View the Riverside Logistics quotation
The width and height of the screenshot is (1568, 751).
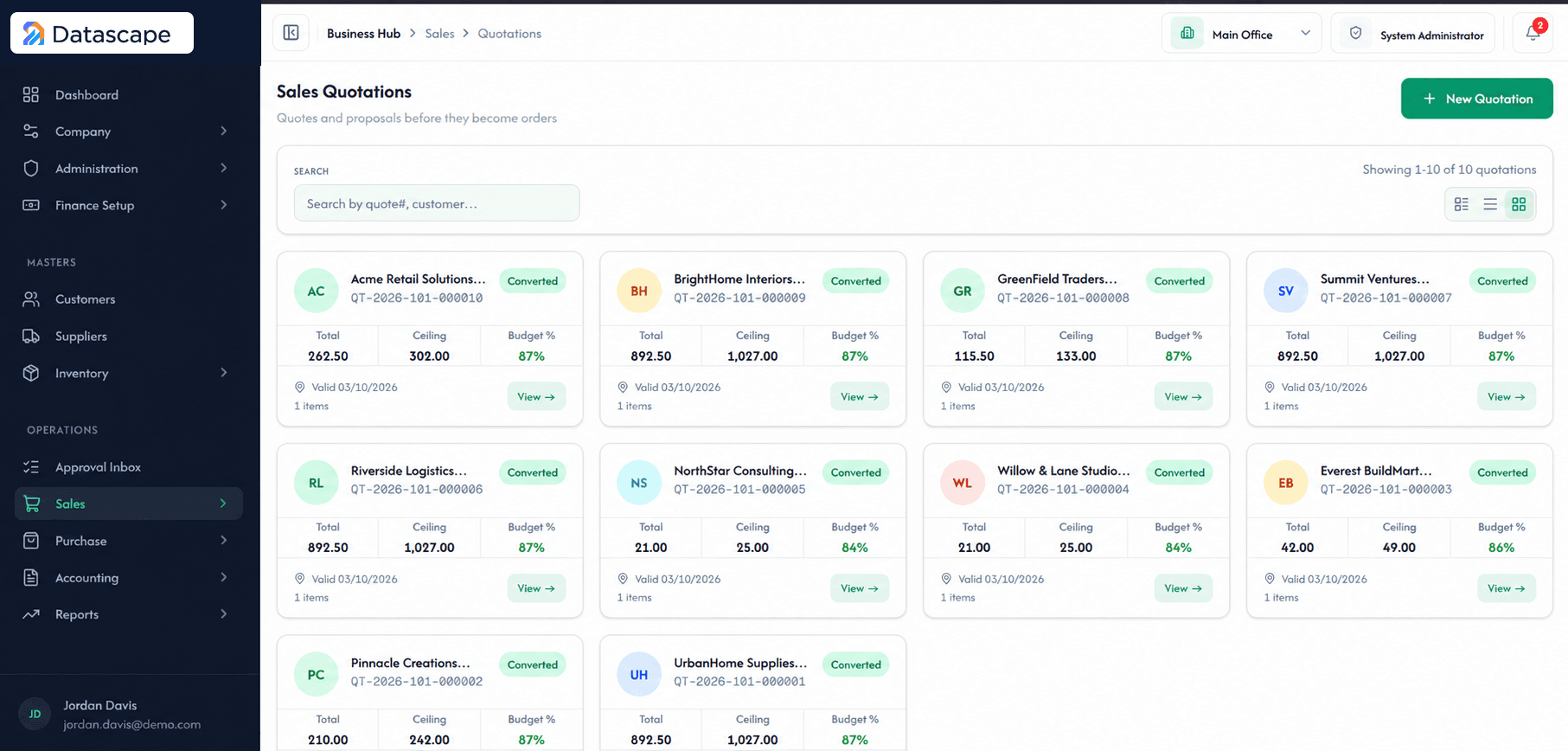(536, 588)
